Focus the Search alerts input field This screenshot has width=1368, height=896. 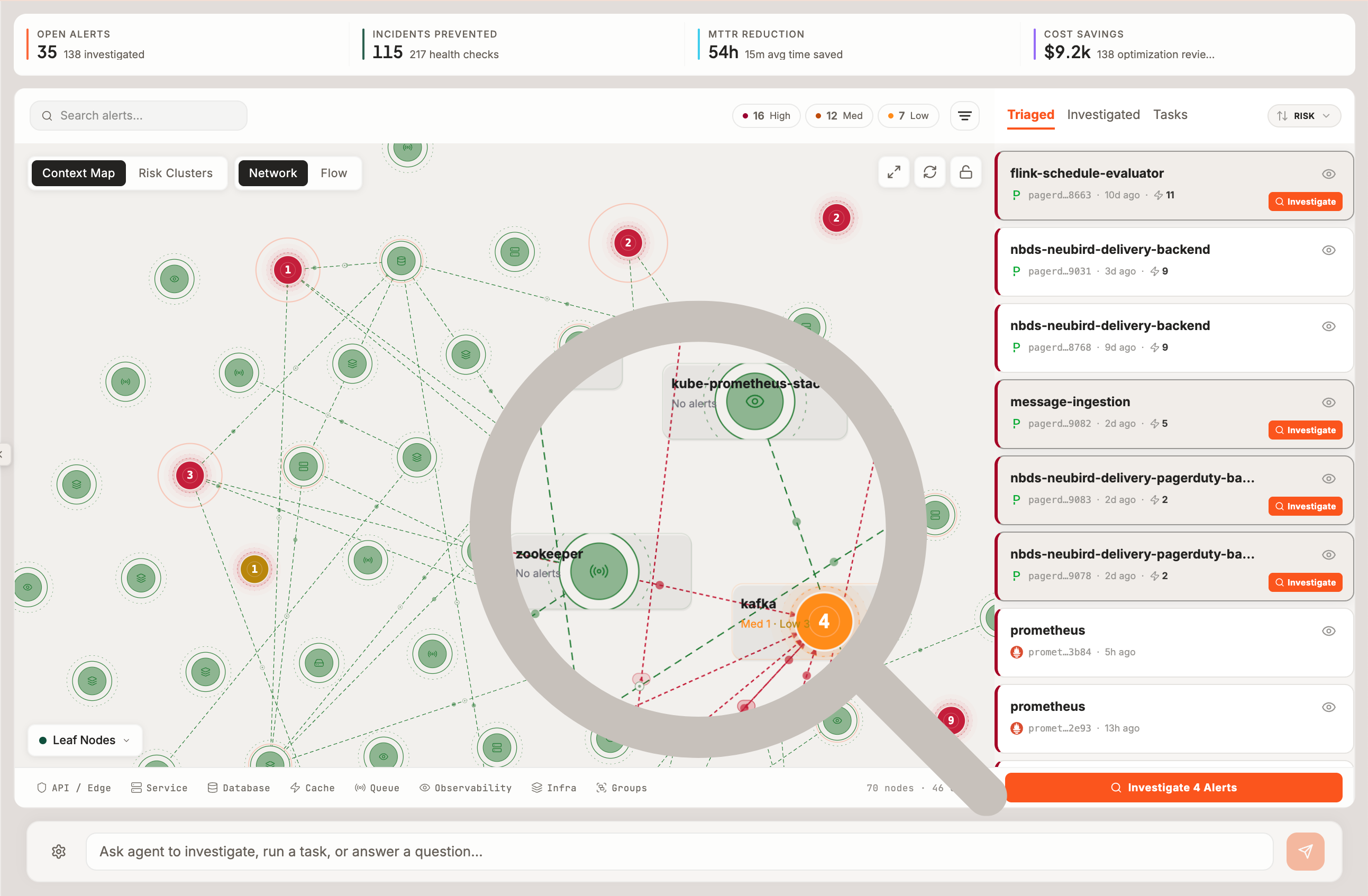point(139,115)
